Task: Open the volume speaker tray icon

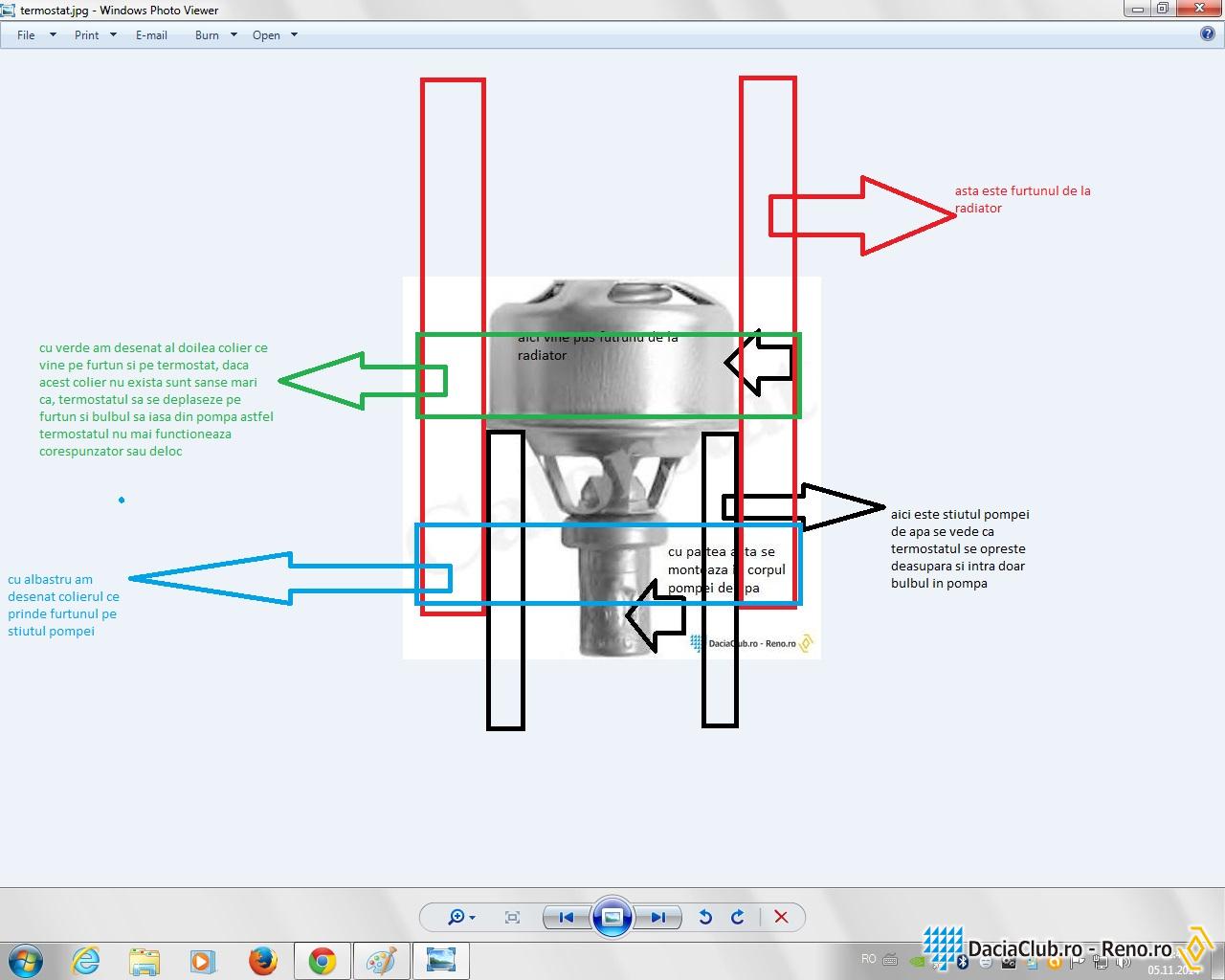Action: click(x=1123, y=962)
